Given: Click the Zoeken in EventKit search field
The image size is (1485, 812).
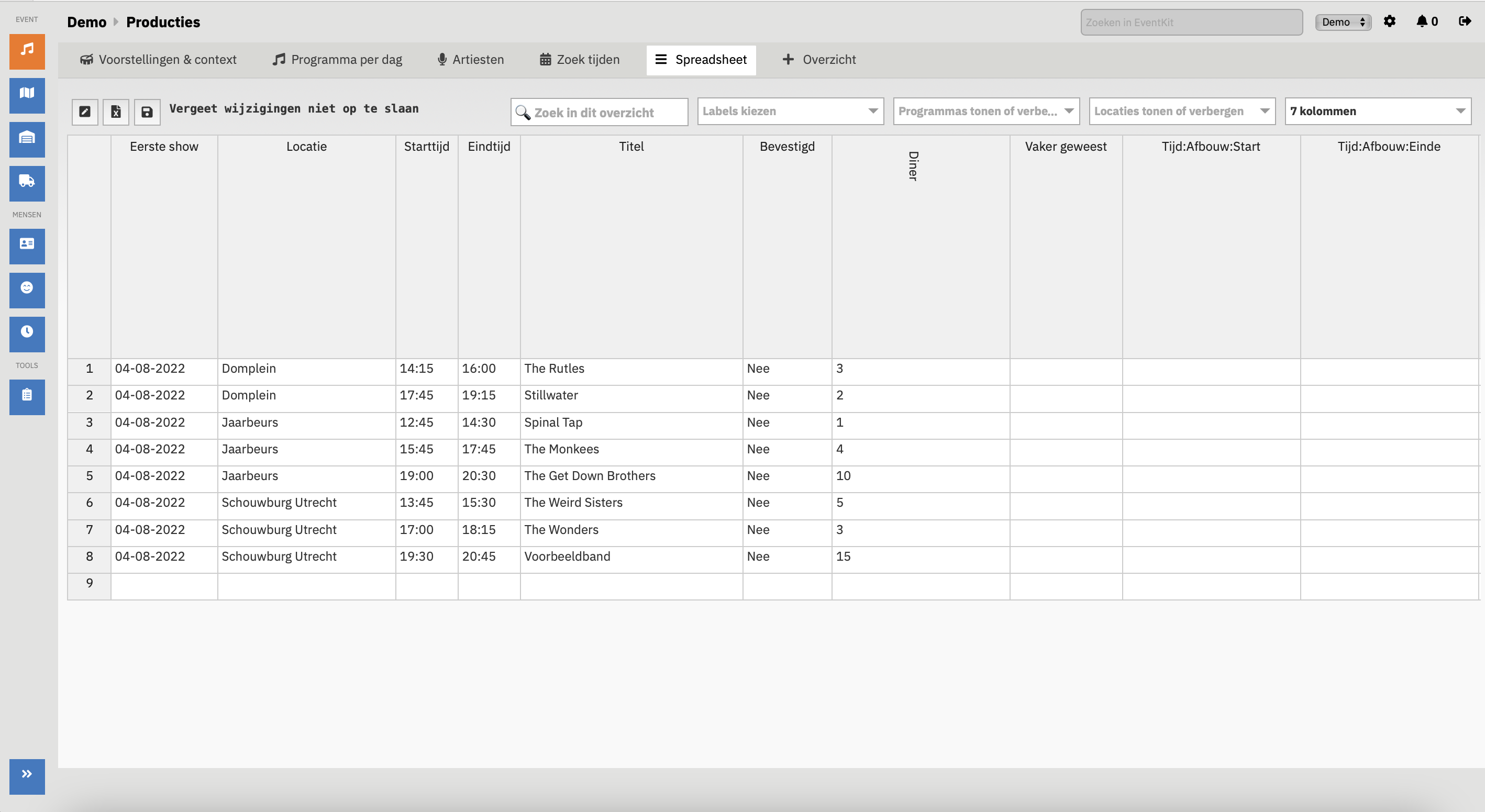Looking at the screenshot, I should (x=1192, y=22).
